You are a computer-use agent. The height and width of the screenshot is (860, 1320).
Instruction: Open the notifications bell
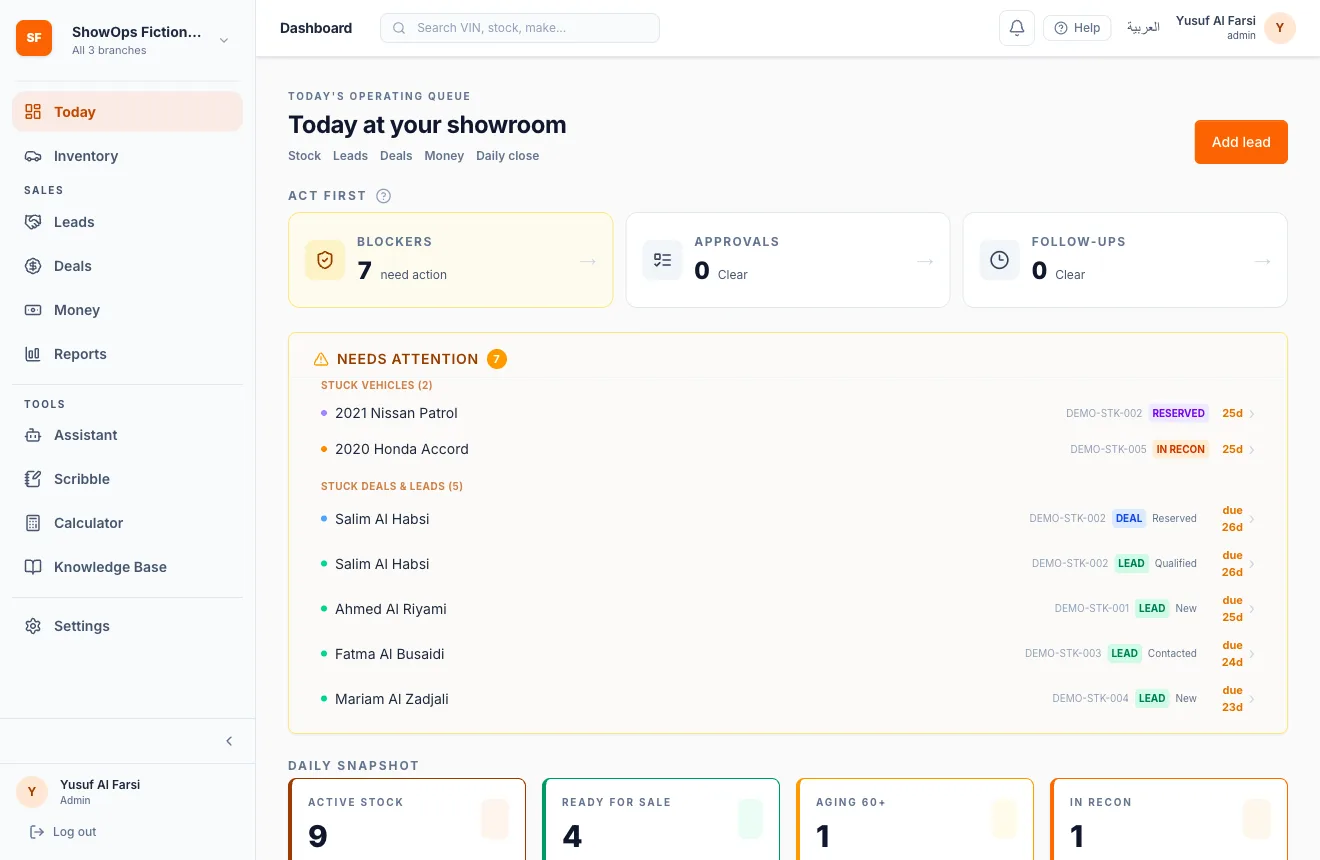1017,28
